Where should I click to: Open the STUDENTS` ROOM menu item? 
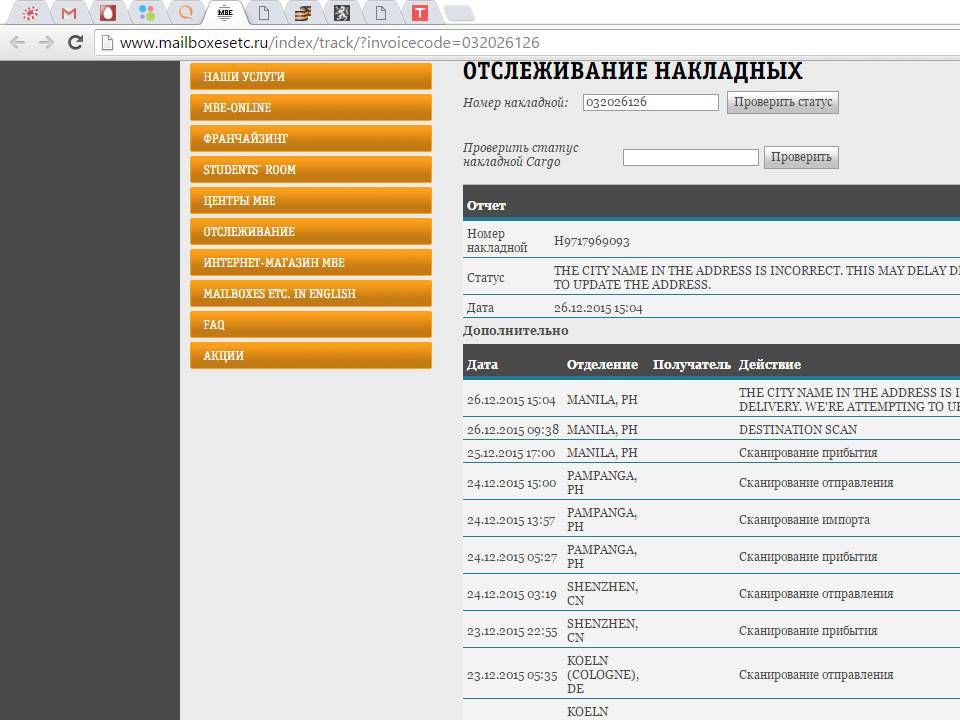pos(310,170)
